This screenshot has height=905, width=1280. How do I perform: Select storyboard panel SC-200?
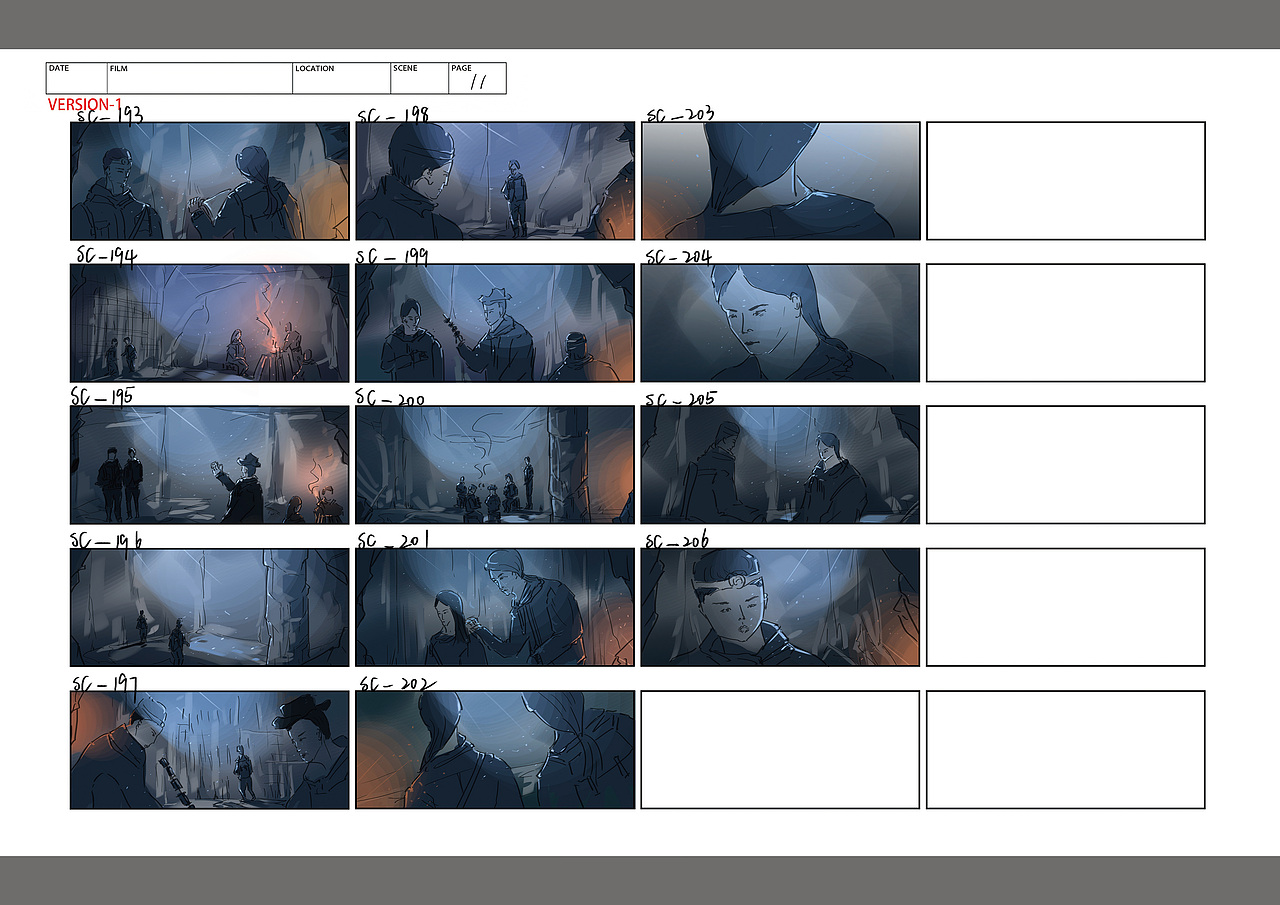(x=495, y=465)
